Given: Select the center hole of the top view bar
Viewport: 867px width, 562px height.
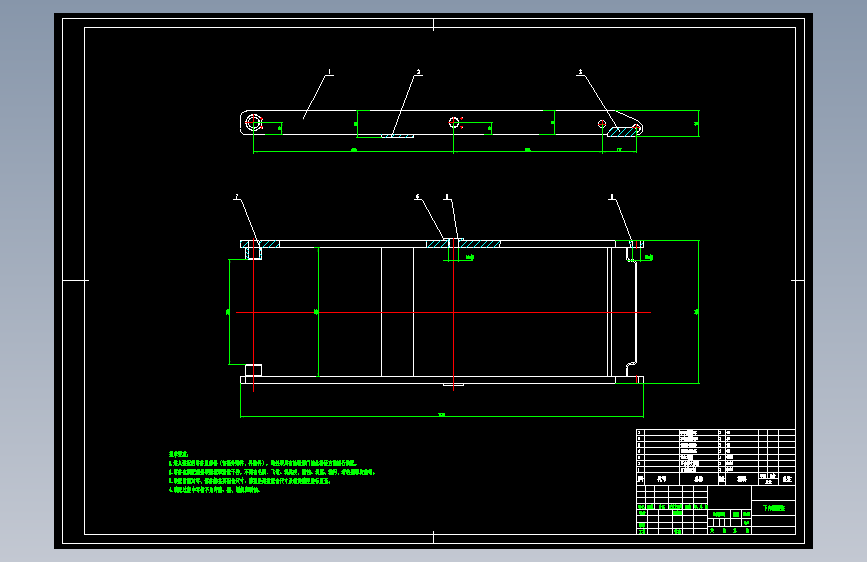Looking at the screenshot, I should 454,122.
